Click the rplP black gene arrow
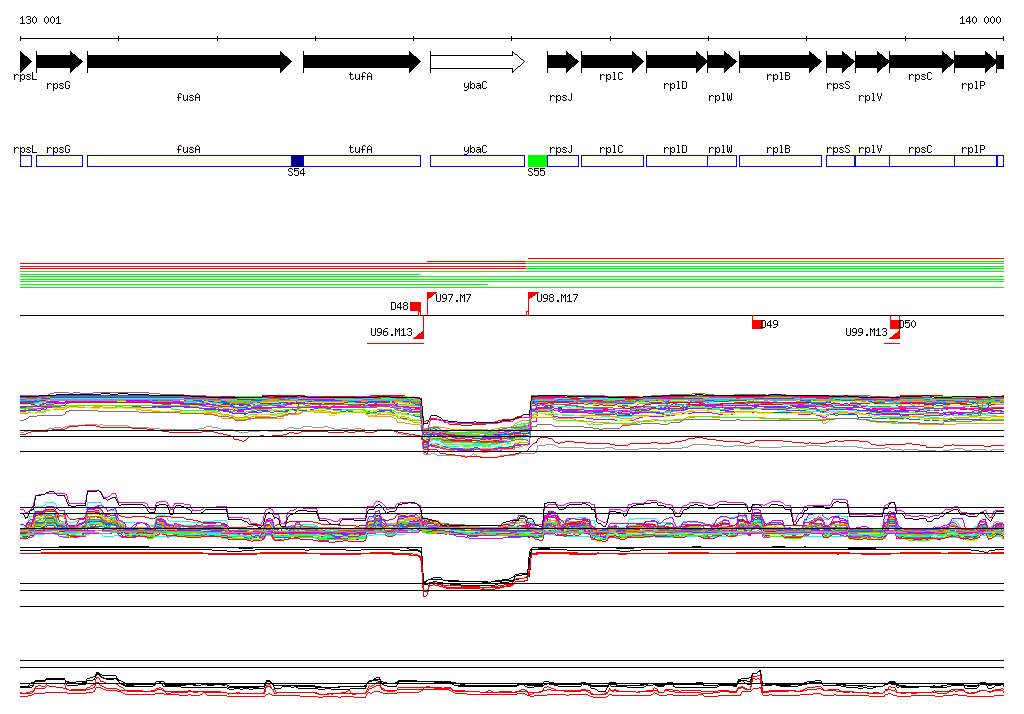 pyautogui.click(x=976, y=62)
